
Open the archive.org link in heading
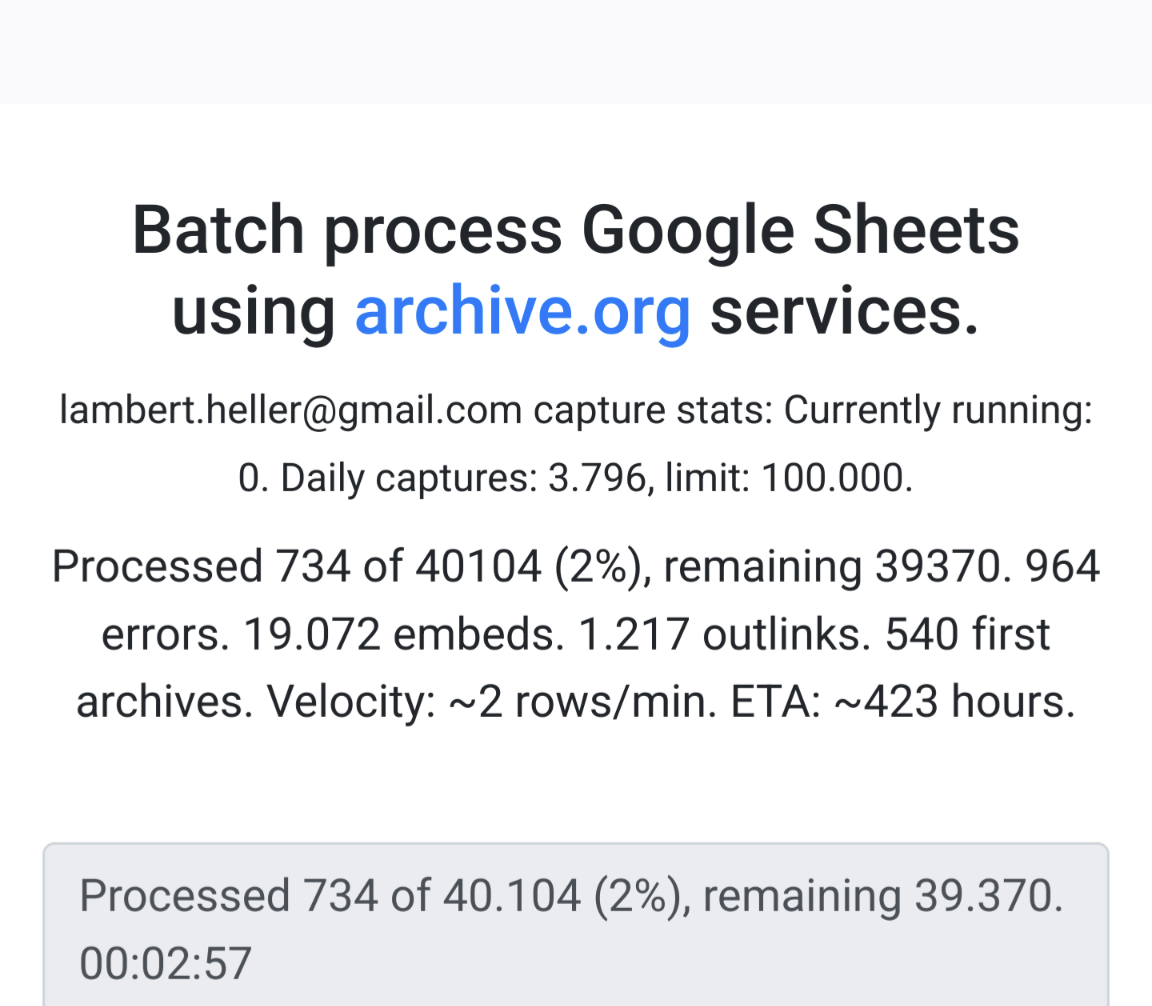522,312
